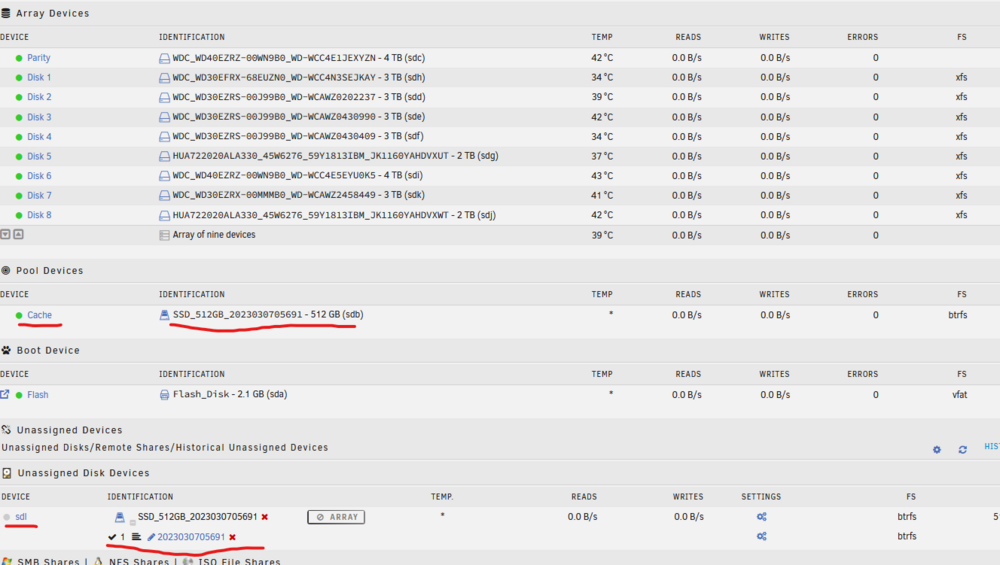
Task: Toggle the up-arrow view icon beside Array of nine devices
Action: [18, 234]
